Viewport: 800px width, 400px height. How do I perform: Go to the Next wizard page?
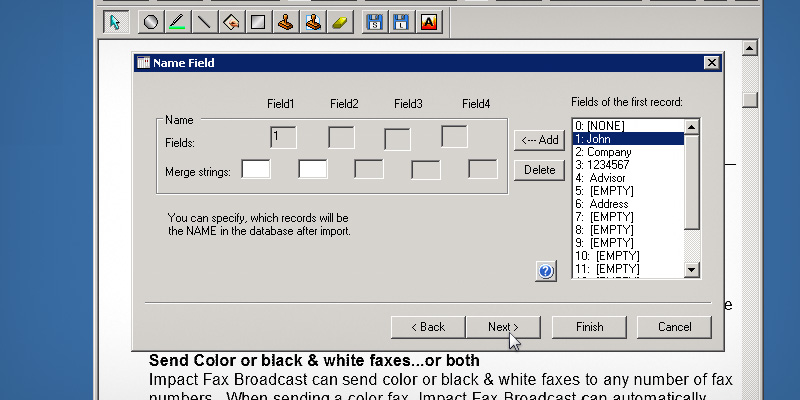click(x=502, y=327)
